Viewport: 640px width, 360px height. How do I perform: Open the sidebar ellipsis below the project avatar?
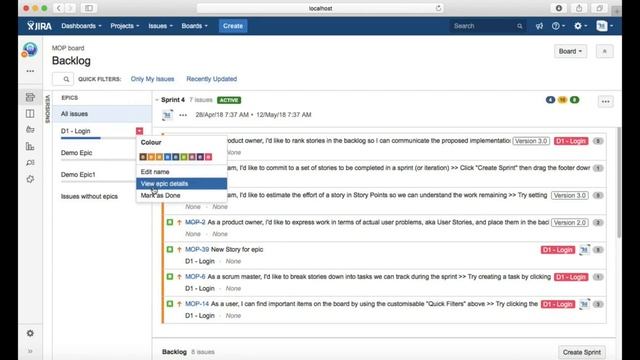pos(30,71)
